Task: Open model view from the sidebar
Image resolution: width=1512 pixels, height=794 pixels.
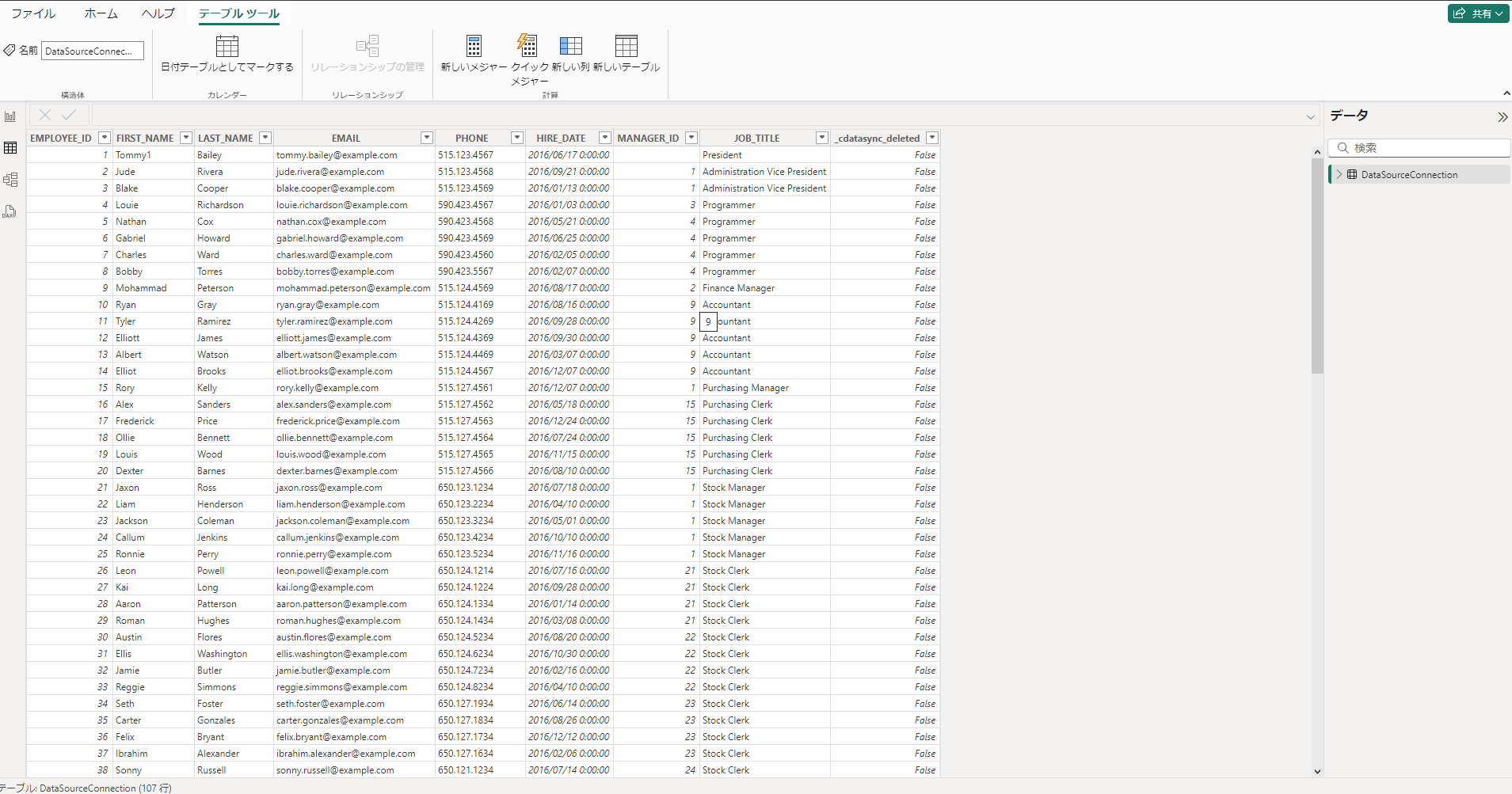Action: [x=10, y=180]
